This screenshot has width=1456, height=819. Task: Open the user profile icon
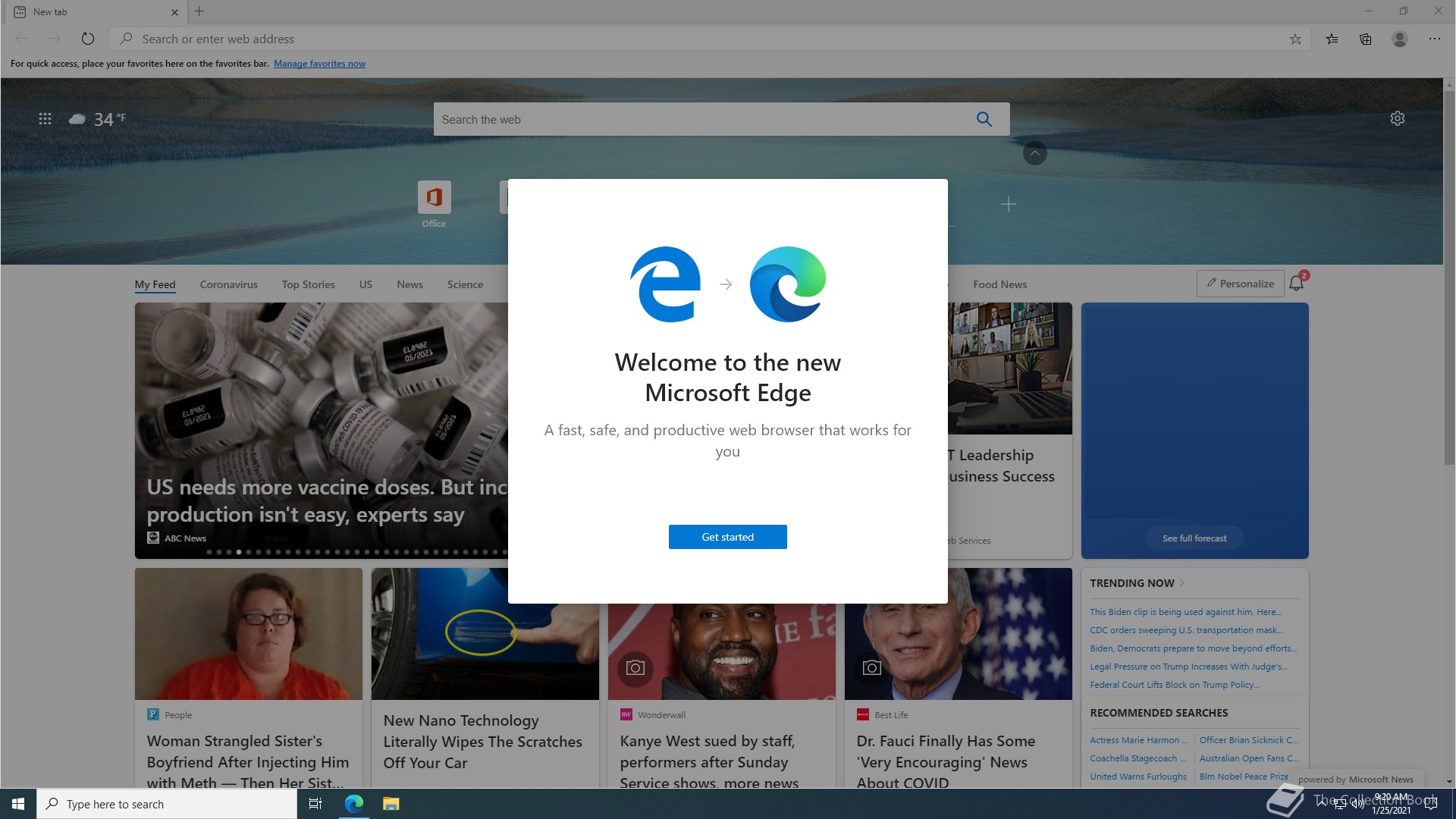1400,39
